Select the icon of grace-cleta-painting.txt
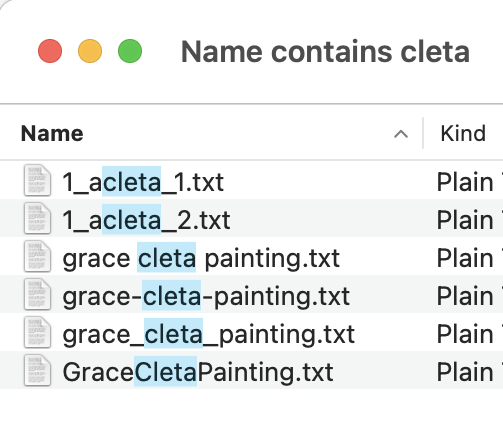Image resolution: width=503 pixels, height=423 pixels. [x=37, y=294]
